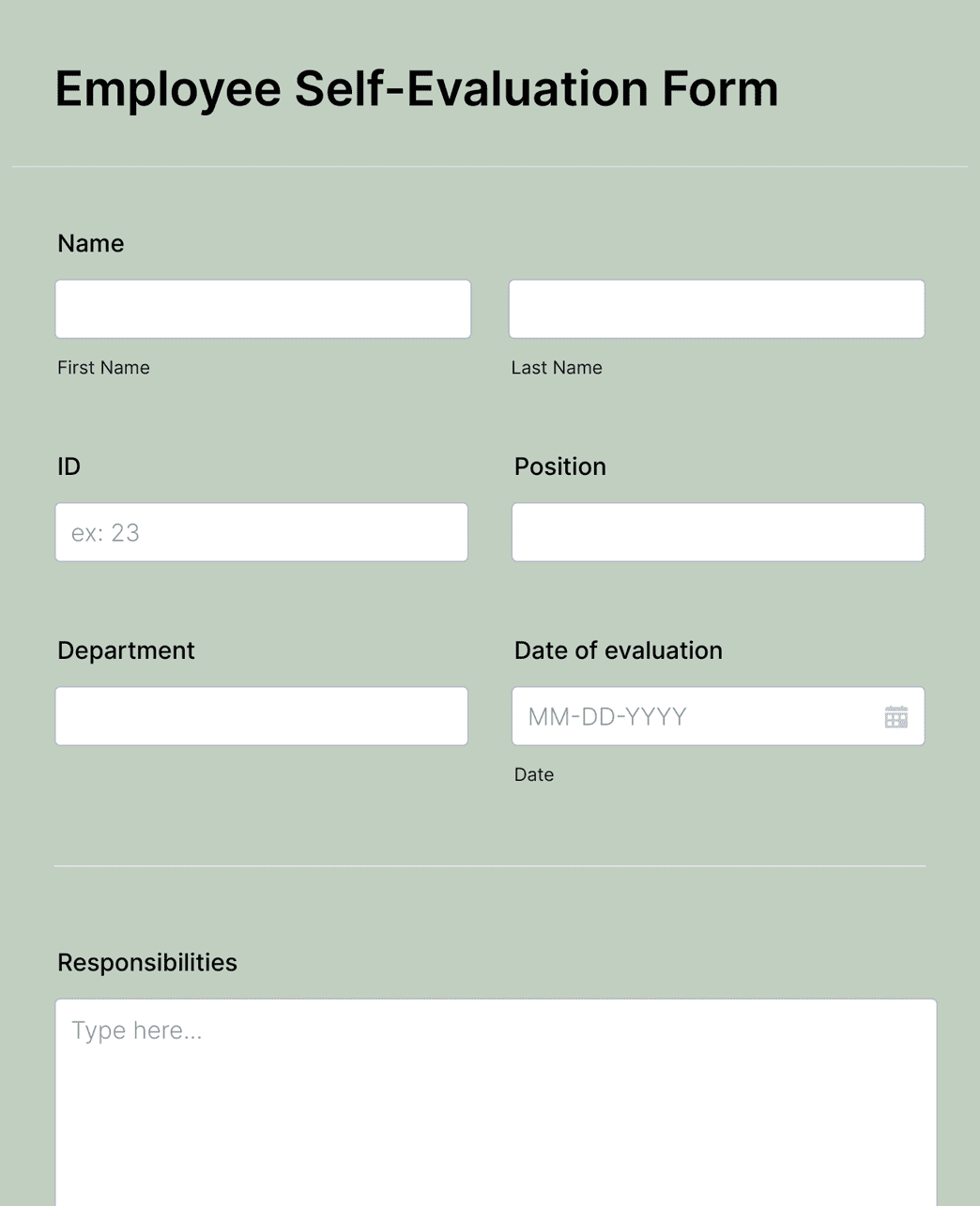Select the Last Name input box
Image resolution: width=980 pixels, height=1206 pixels.
[x=716, y=308]
